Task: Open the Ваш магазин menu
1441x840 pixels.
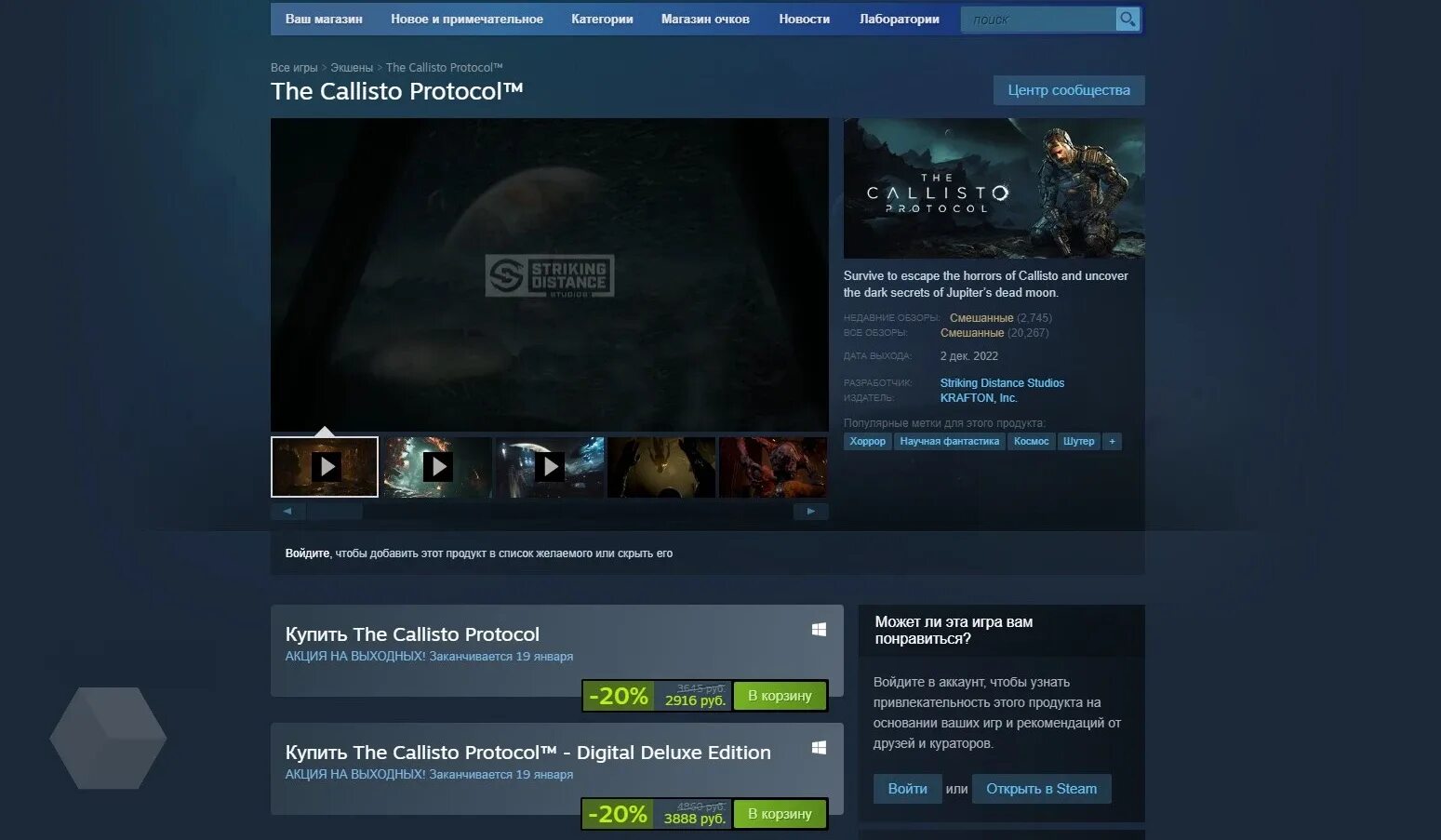Action: [324, 20]
